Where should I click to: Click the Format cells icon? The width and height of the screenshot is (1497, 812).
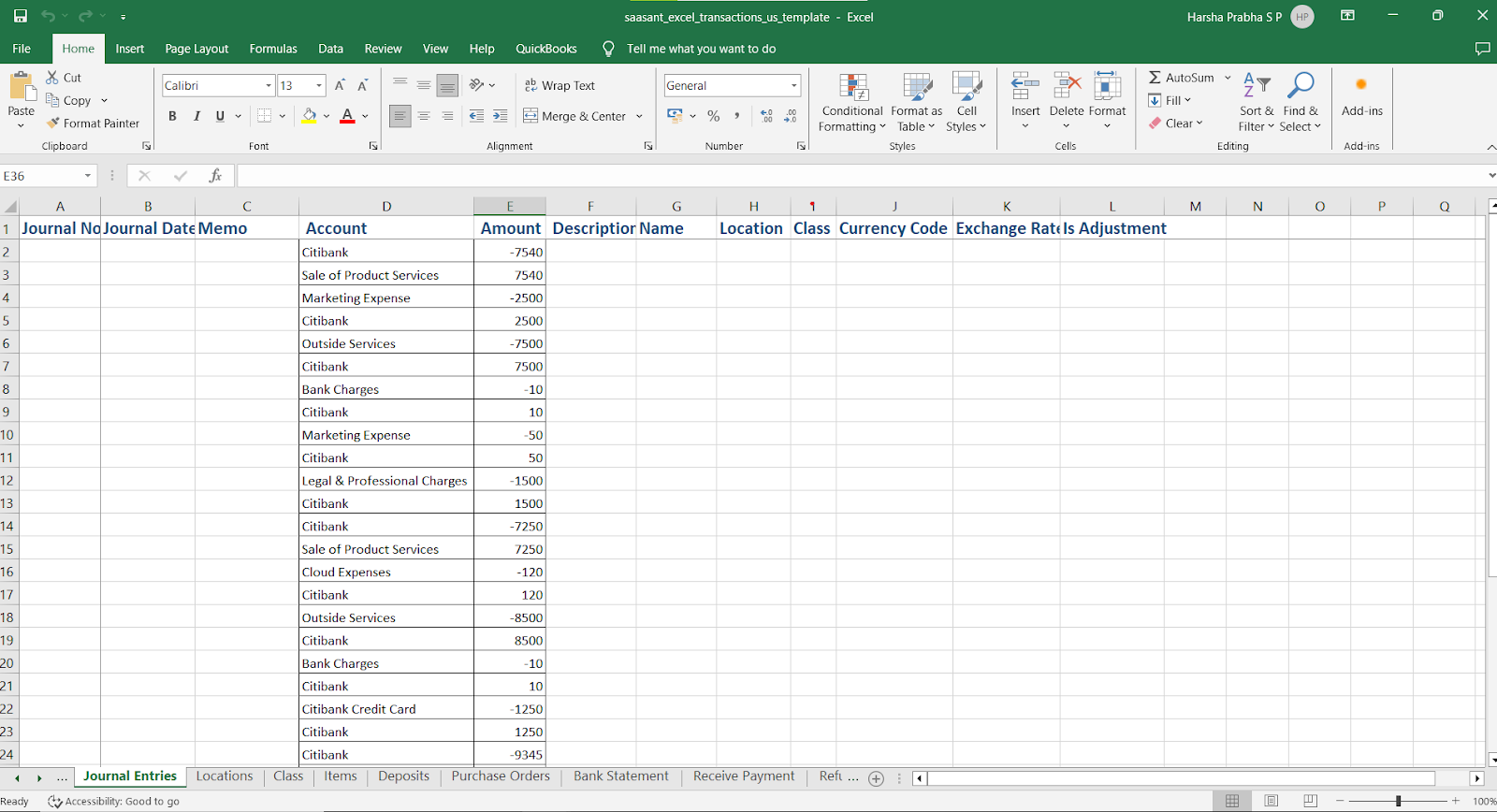pyautogui.click(x=1107, y=86)
